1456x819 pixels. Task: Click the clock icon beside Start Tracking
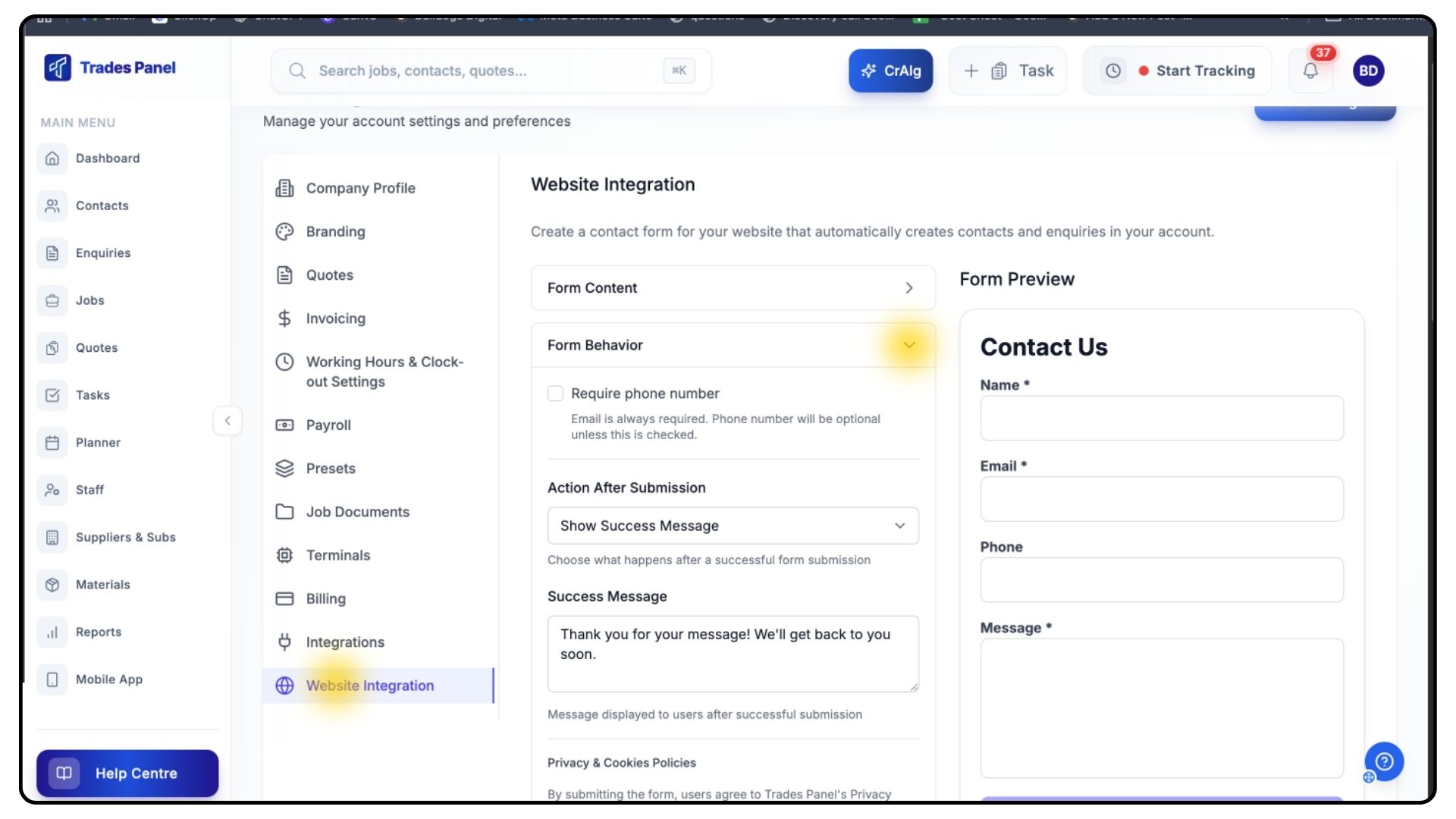1112,71
